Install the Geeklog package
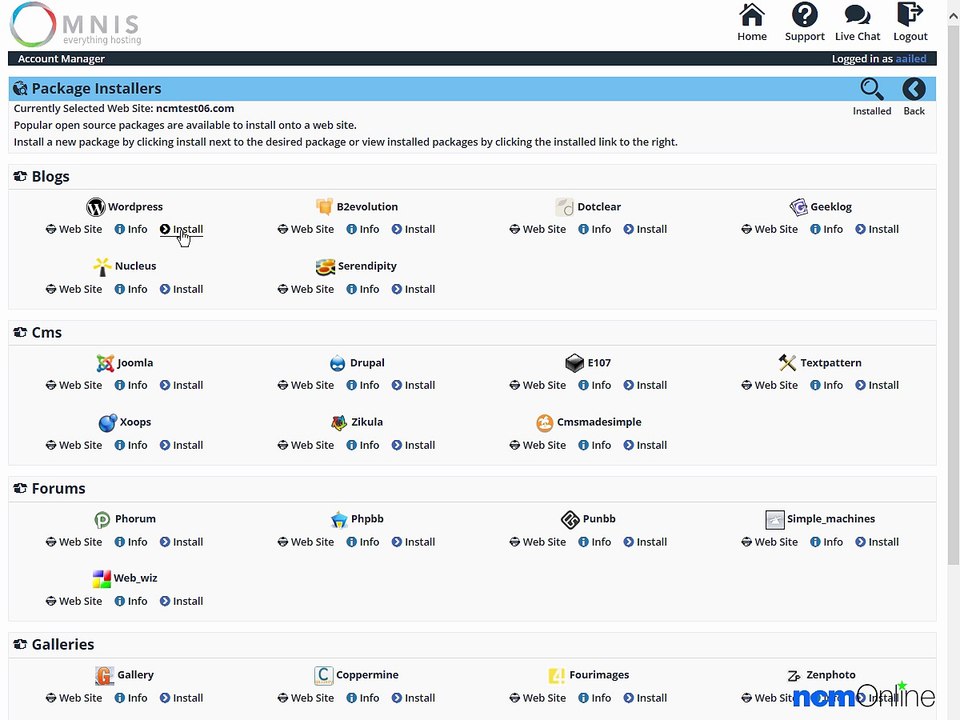 [x=877, y=229]
